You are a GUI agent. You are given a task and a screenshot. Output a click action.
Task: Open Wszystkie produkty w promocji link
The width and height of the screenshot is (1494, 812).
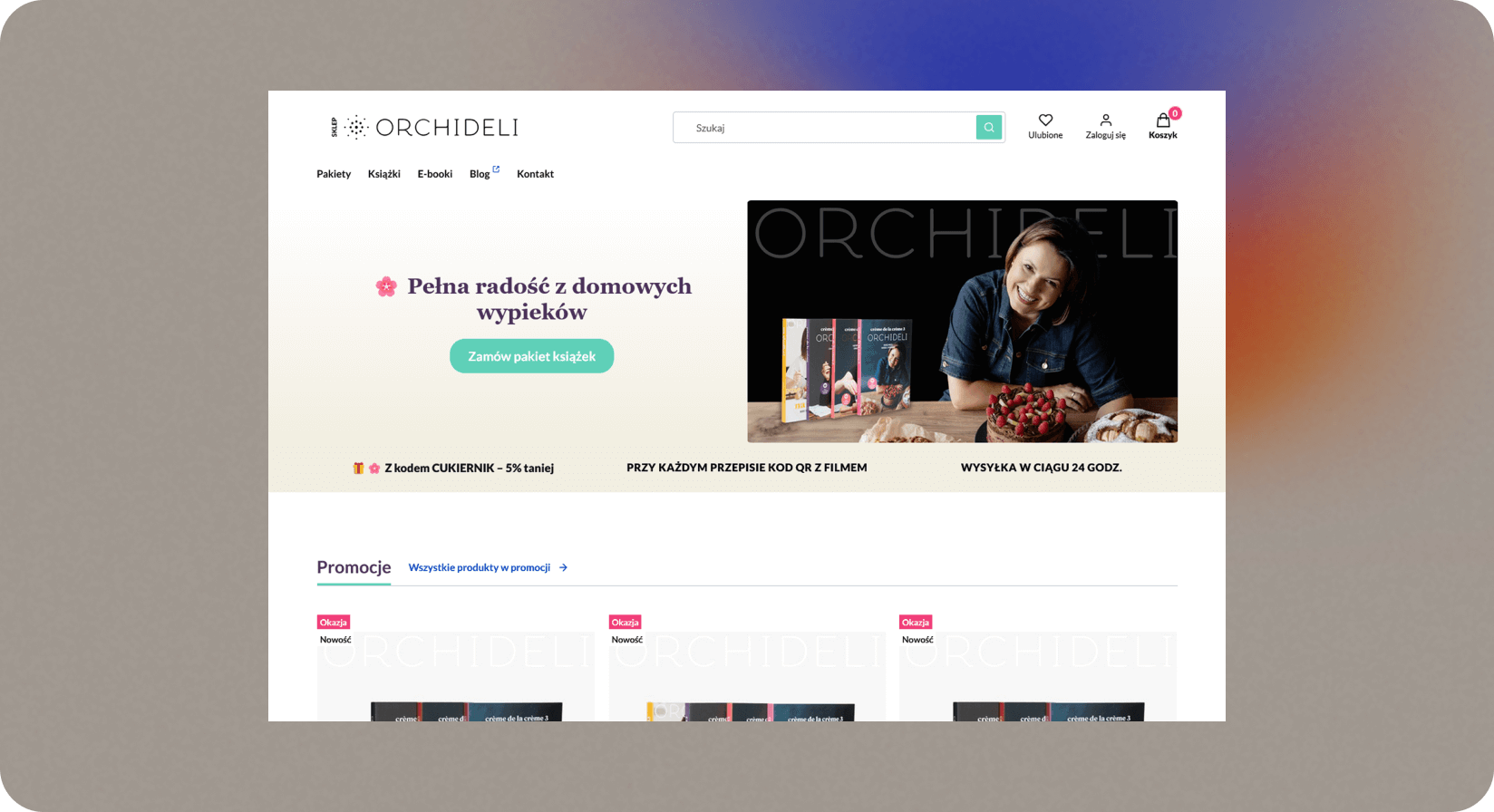pyautogui.click(x=480, y=567)
